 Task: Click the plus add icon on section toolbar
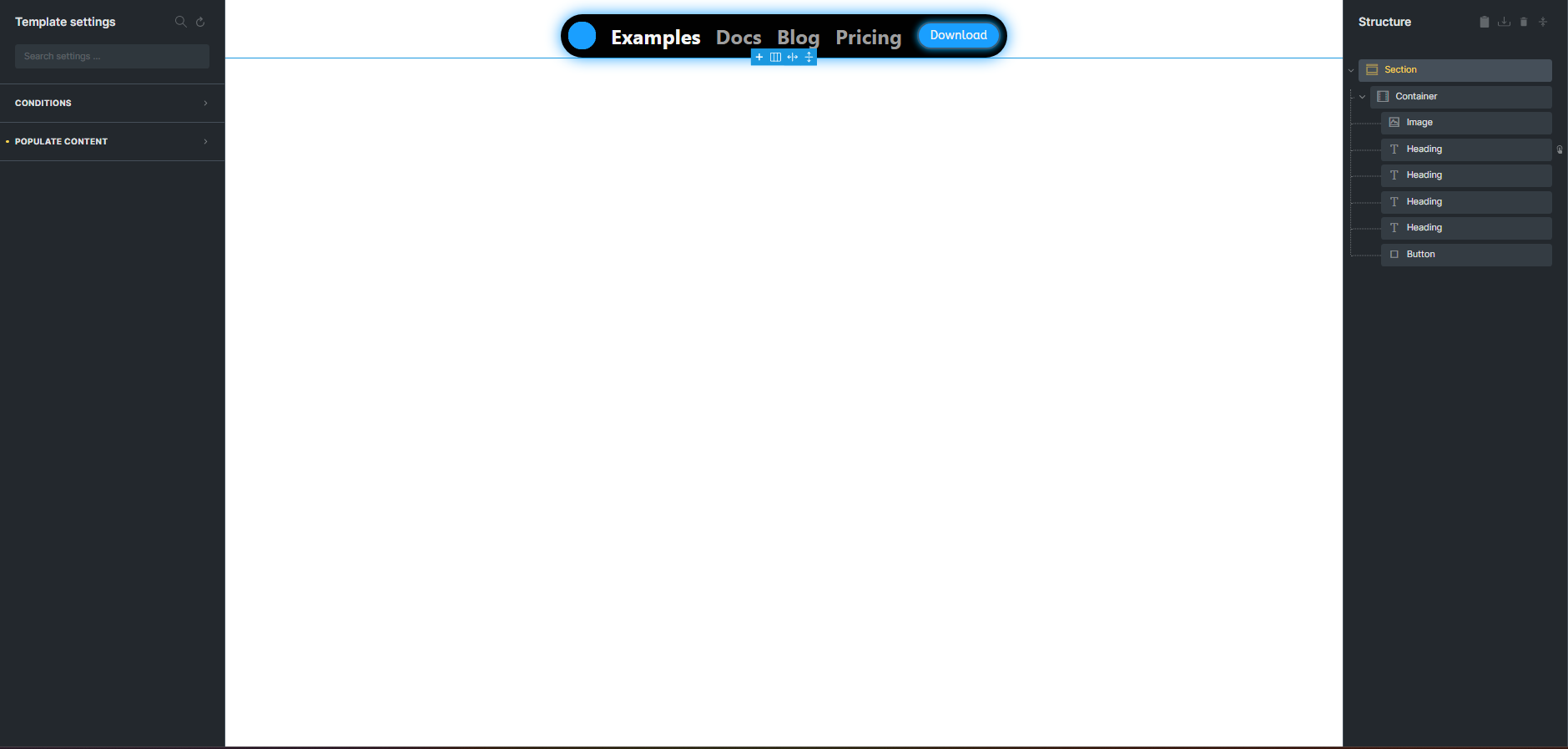(759, 57)
